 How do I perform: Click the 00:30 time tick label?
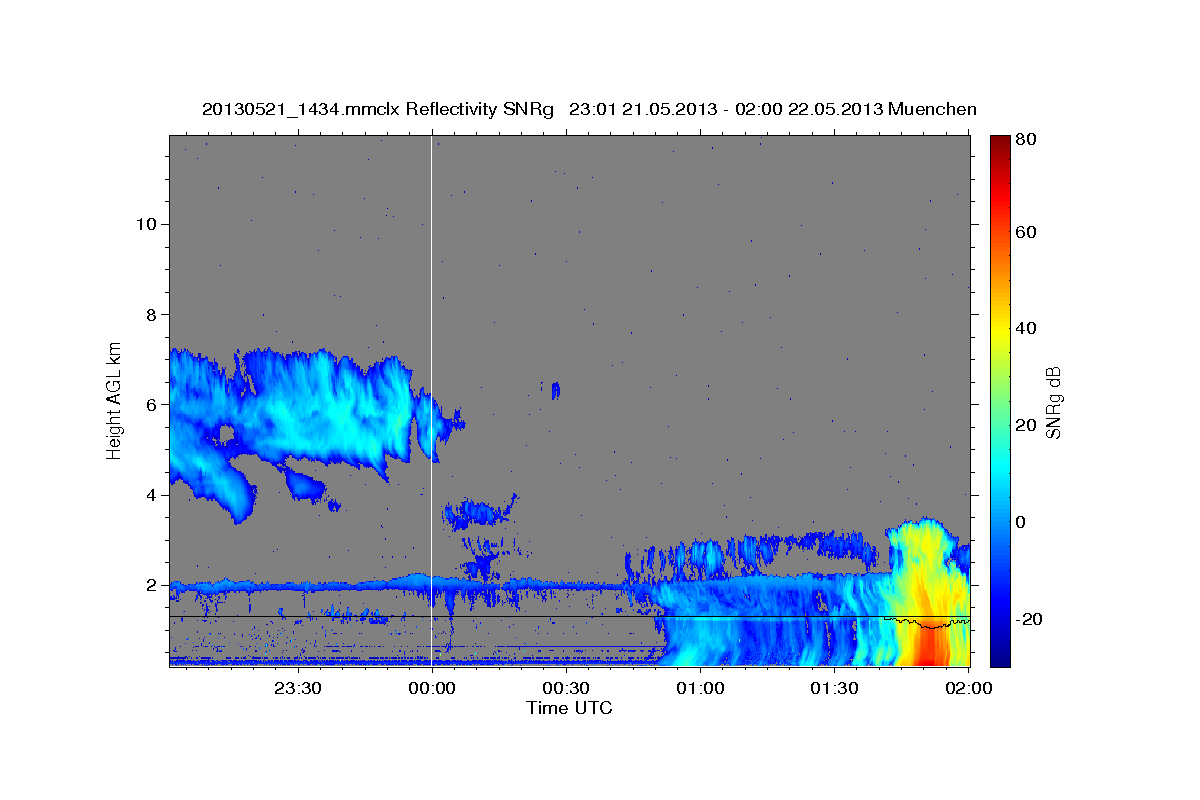coord(566,688)
